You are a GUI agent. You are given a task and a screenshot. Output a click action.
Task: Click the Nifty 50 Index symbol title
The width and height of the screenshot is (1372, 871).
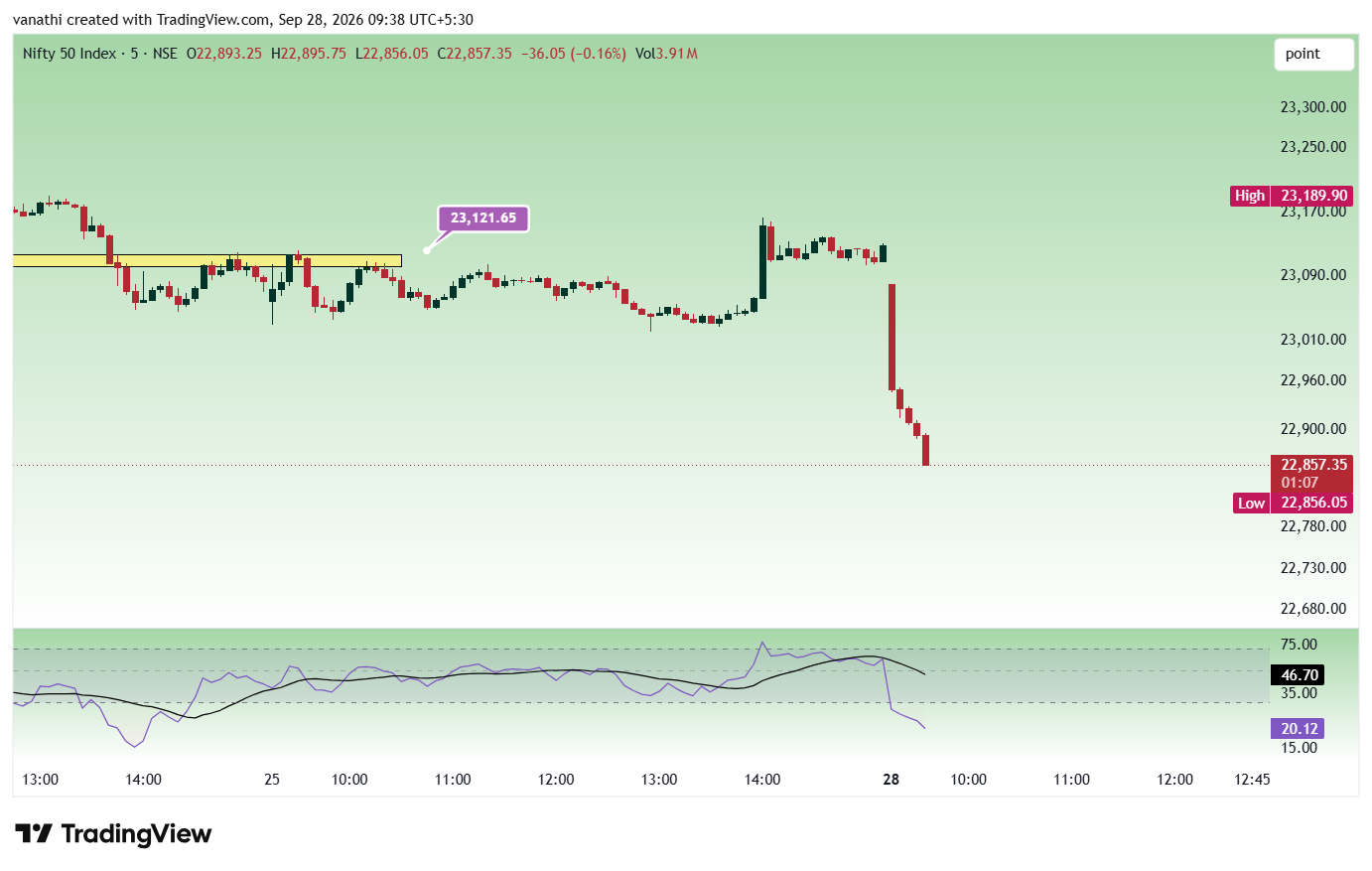(69, 54)
